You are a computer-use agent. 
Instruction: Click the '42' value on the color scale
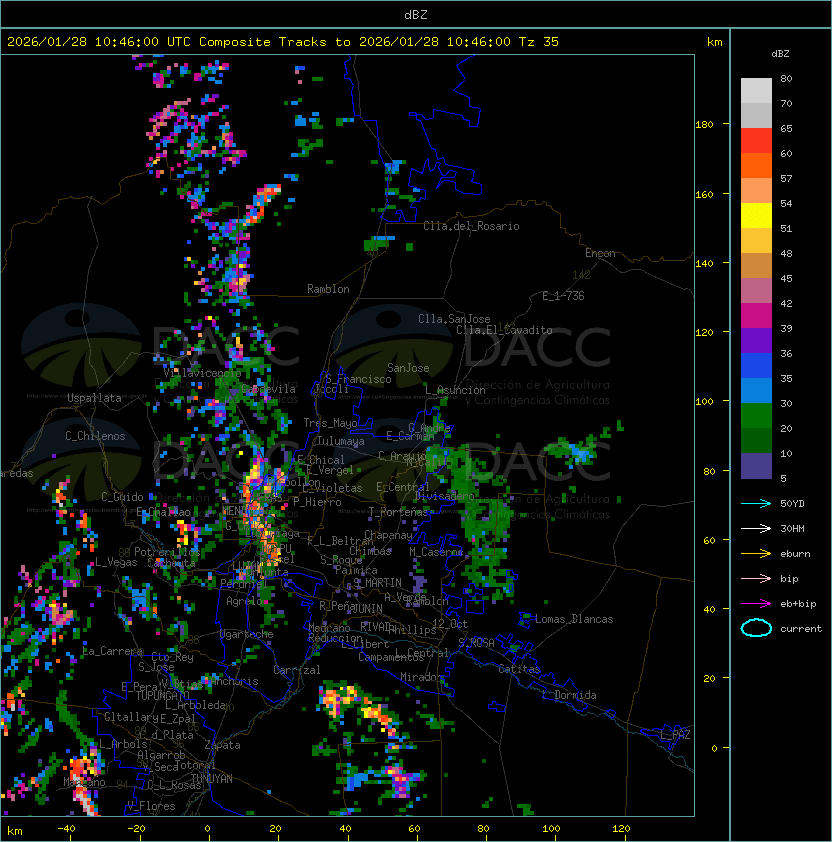[x=786, y=303]
